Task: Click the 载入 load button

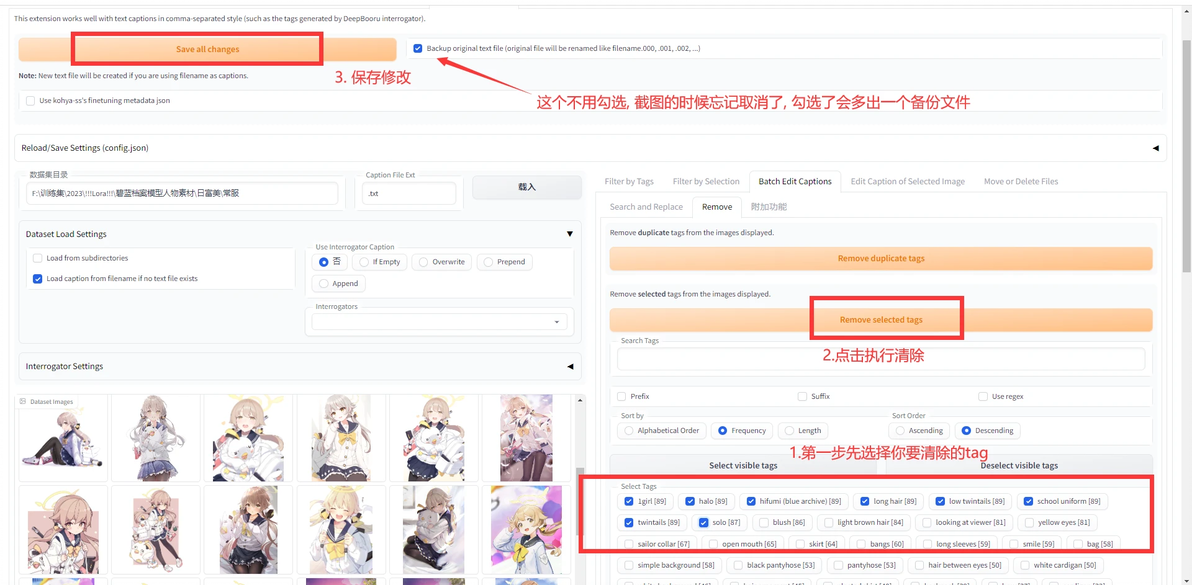Action: (527, 187)
